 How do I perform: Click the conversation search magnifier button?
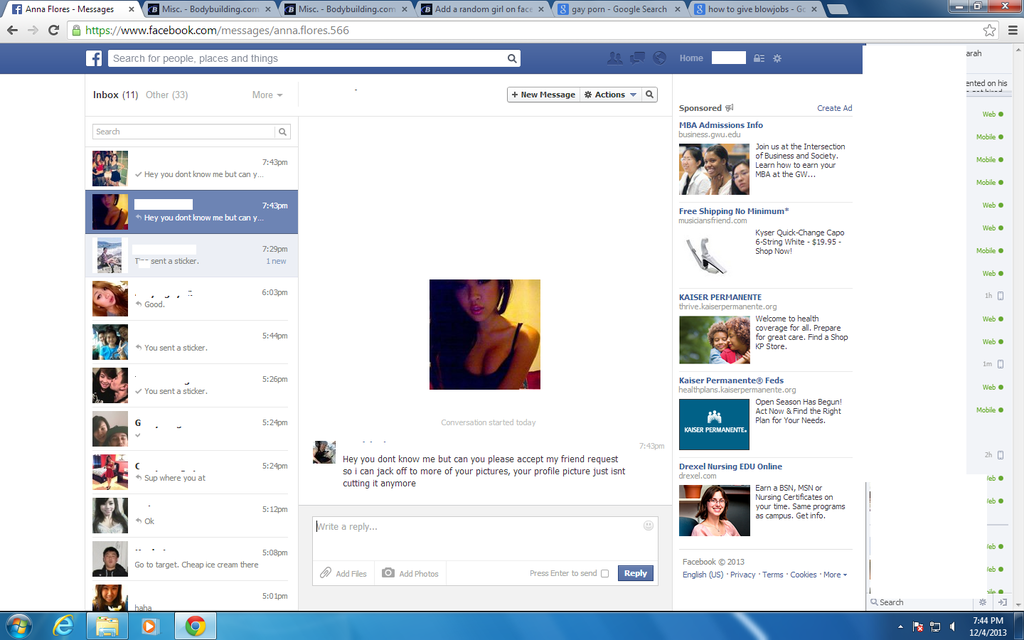[x=650, y=95]
